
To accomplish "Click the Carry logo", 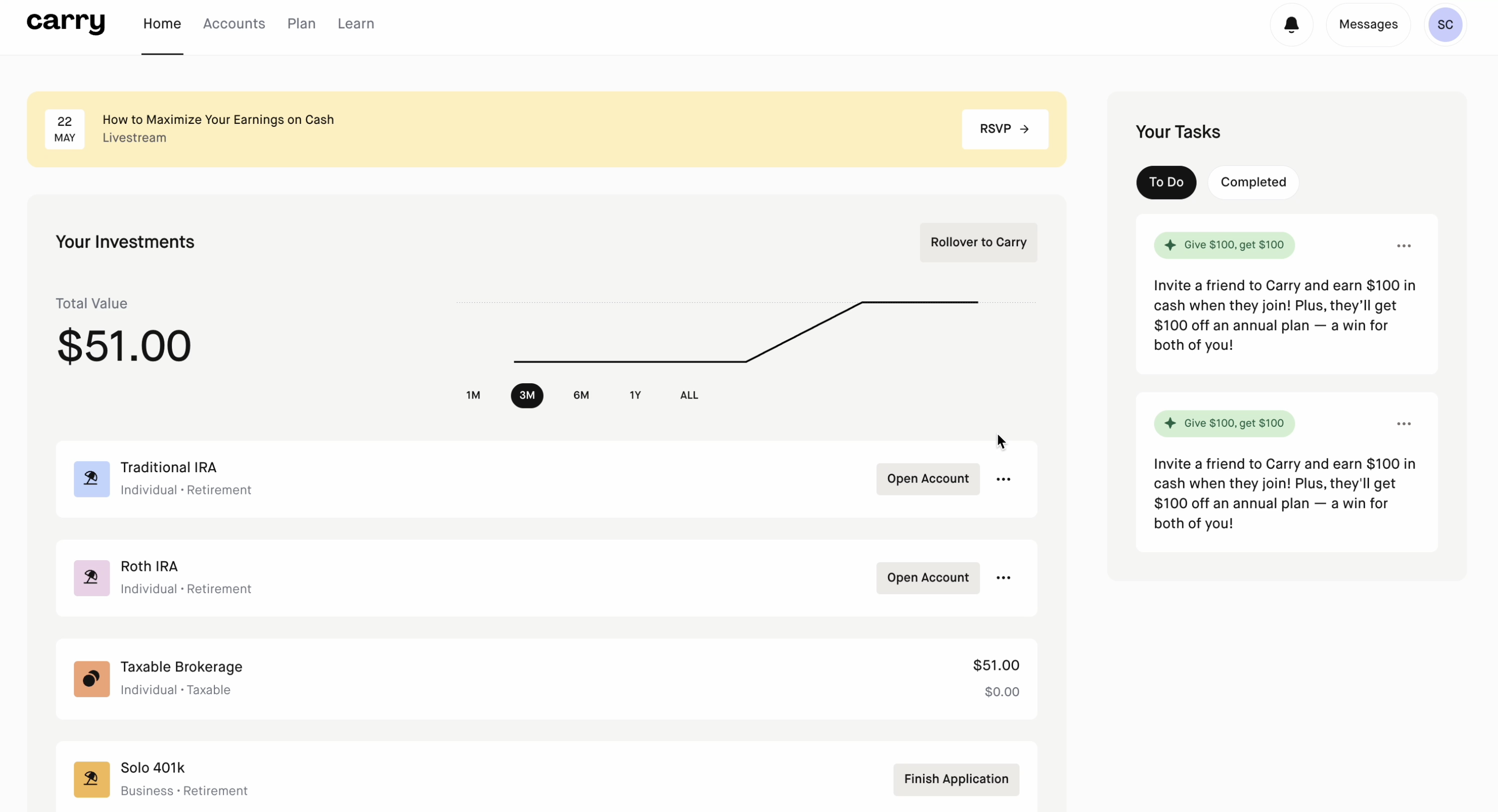I will tap(66, 23).
